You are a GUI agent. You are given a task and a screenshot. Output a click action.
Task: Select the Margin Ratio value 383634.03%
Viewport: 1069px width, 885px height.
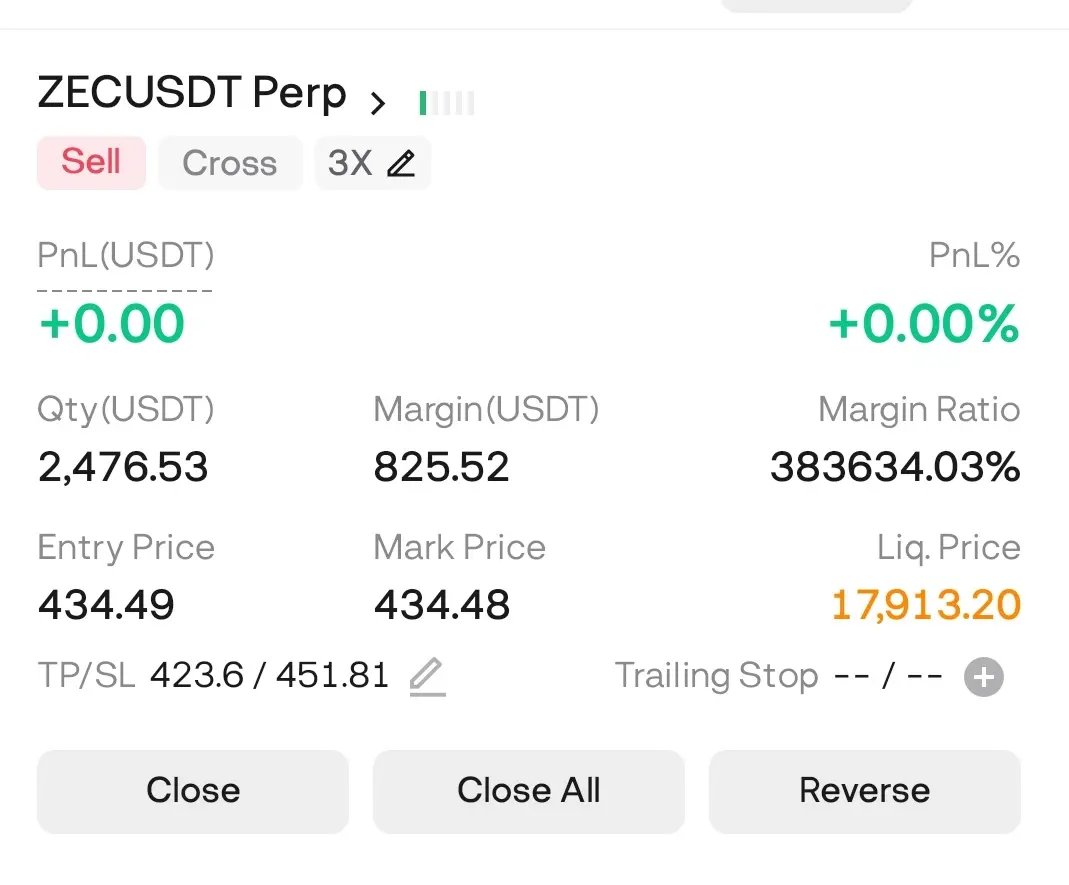pyautogui.click(x=895, y=467)
